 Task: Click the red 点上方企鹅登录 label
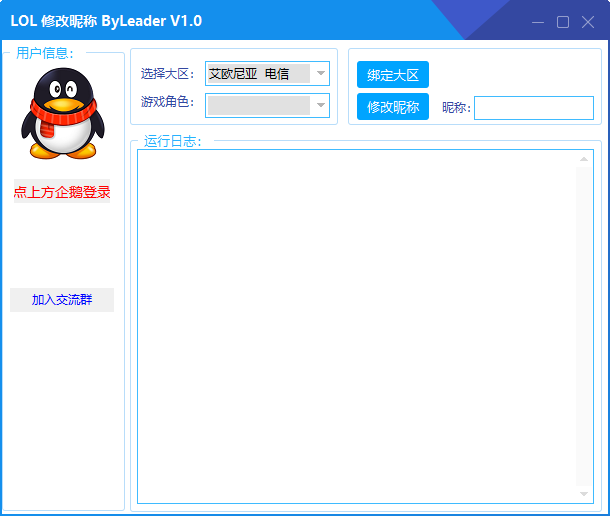62,191
